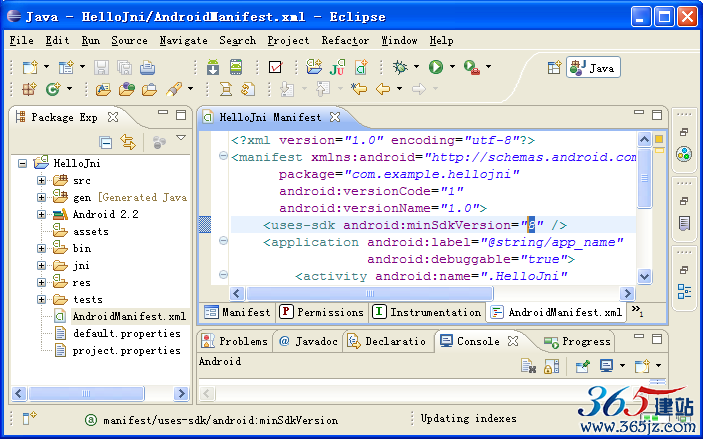Click the Back navigation arrow icon
The width and height of the screenshot is (703, 440).
click(383, 89)
